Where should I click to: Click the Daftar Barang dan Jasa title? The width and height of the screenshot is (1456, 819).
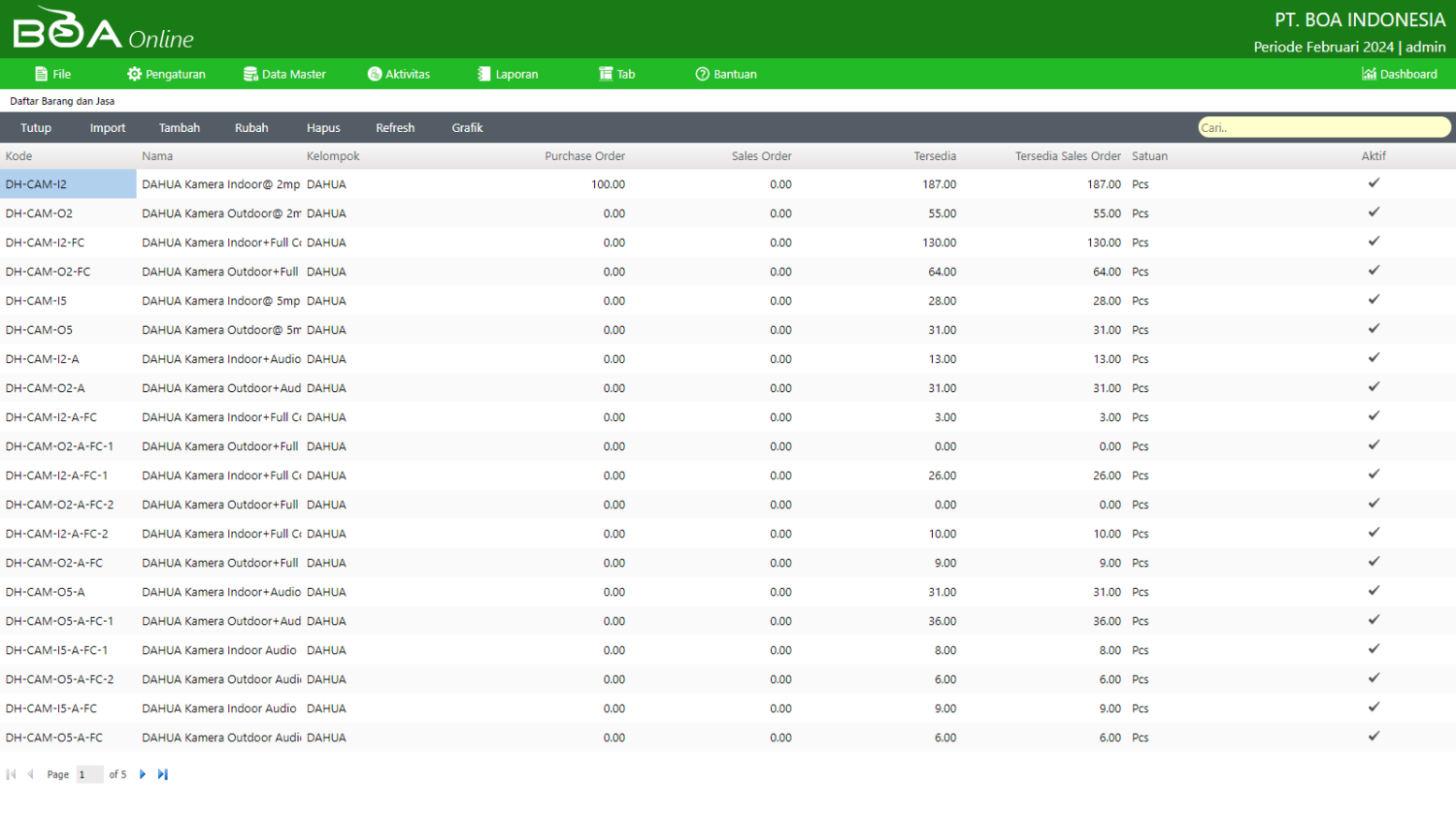62,101
